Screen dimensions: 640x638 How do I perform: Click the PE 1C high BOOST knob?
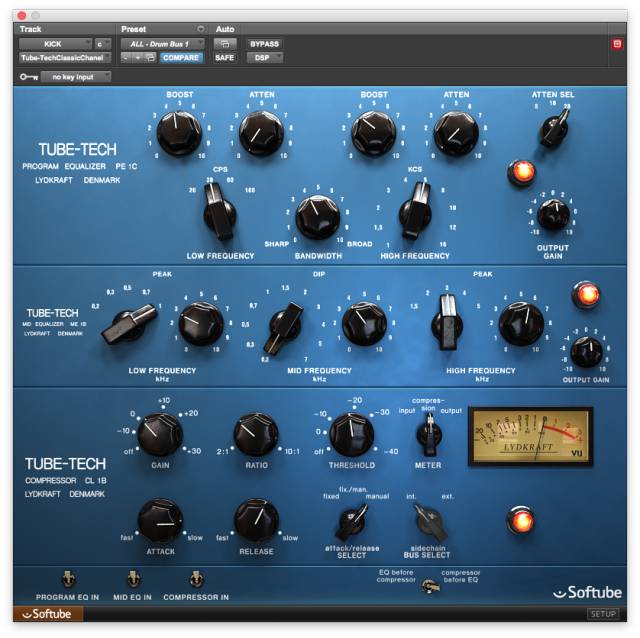tap(373, 133)
